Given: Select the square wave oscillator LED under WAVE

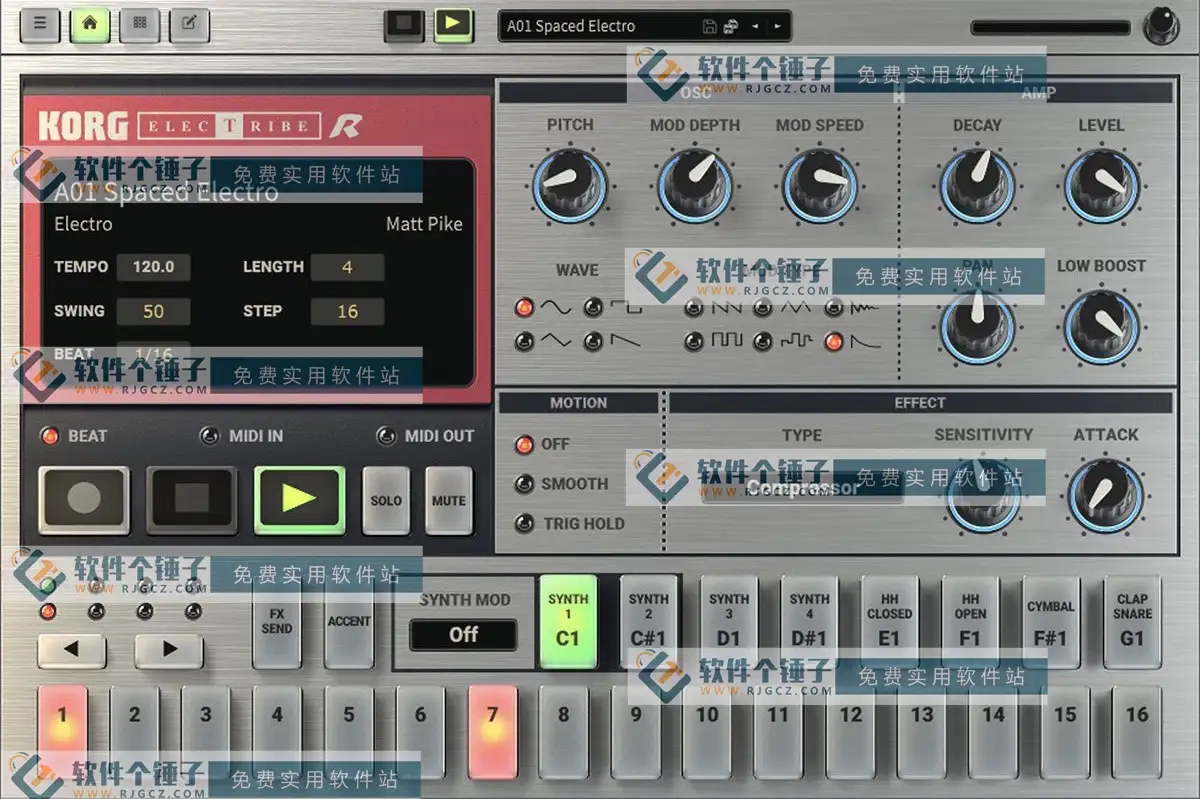Looking at the screenshot, I should click(x=593, y=307).
